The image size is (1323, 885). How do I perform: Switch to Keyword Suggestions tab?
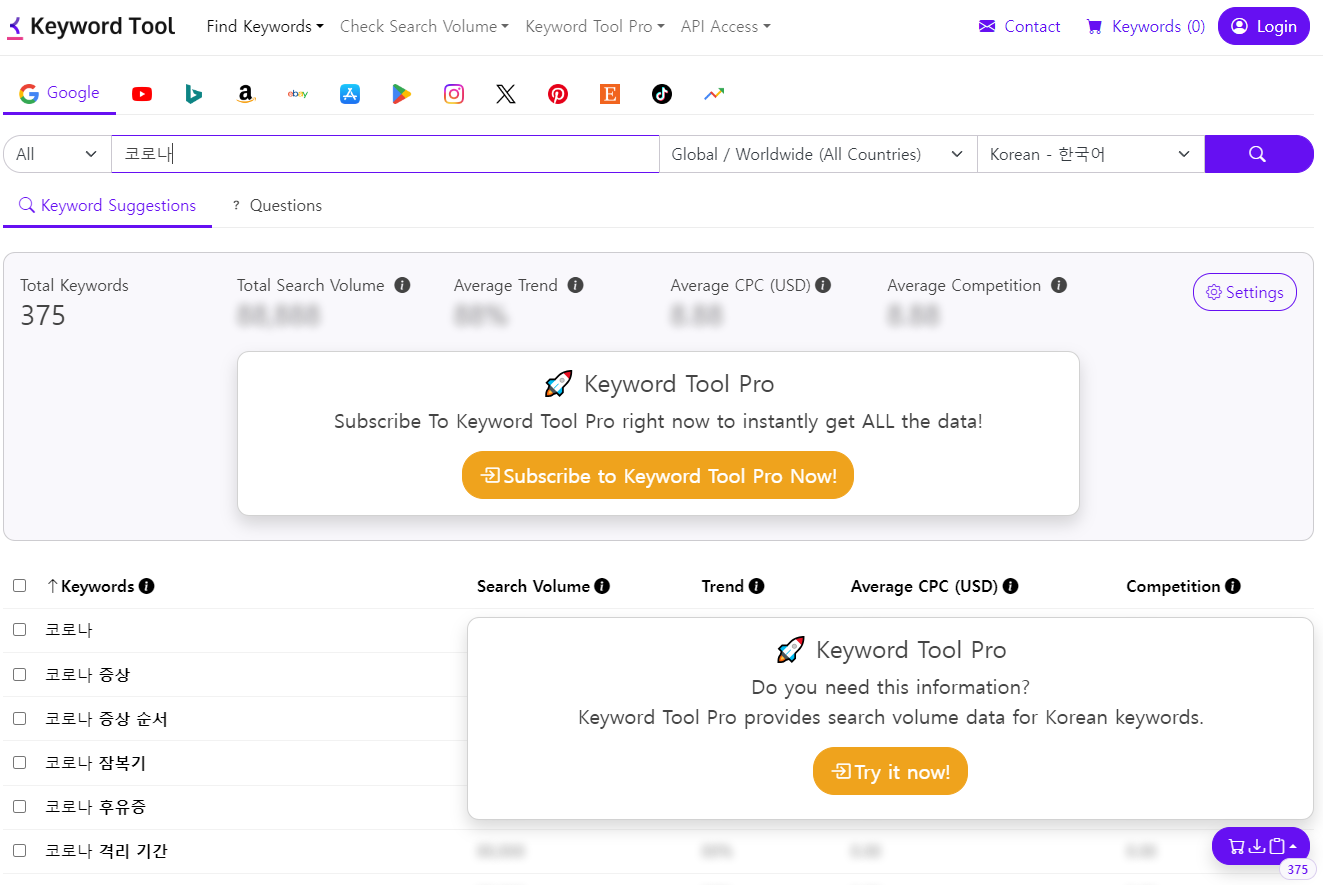[107, 206]
